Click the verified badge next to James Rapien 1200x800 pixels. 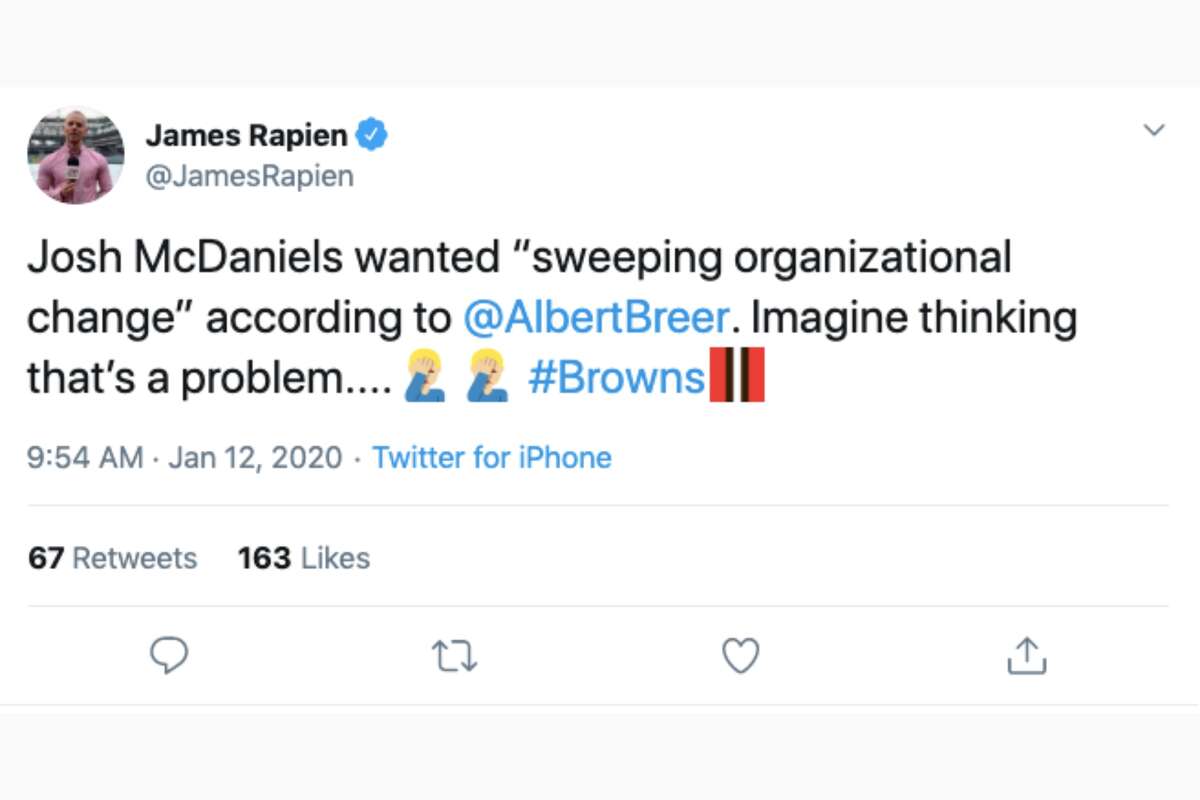[372, 131]
